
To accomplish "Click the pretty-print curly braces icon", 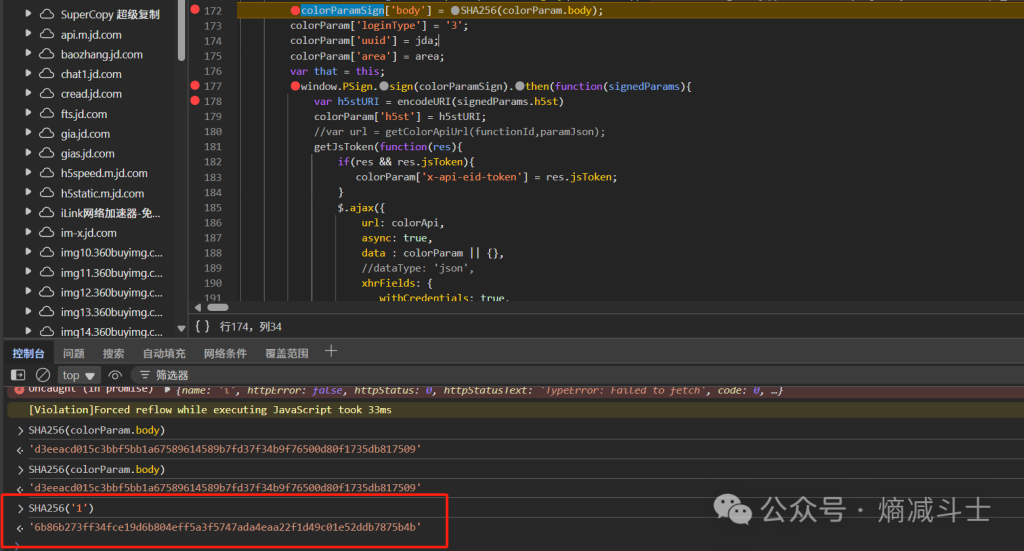I will click(203, 326).
